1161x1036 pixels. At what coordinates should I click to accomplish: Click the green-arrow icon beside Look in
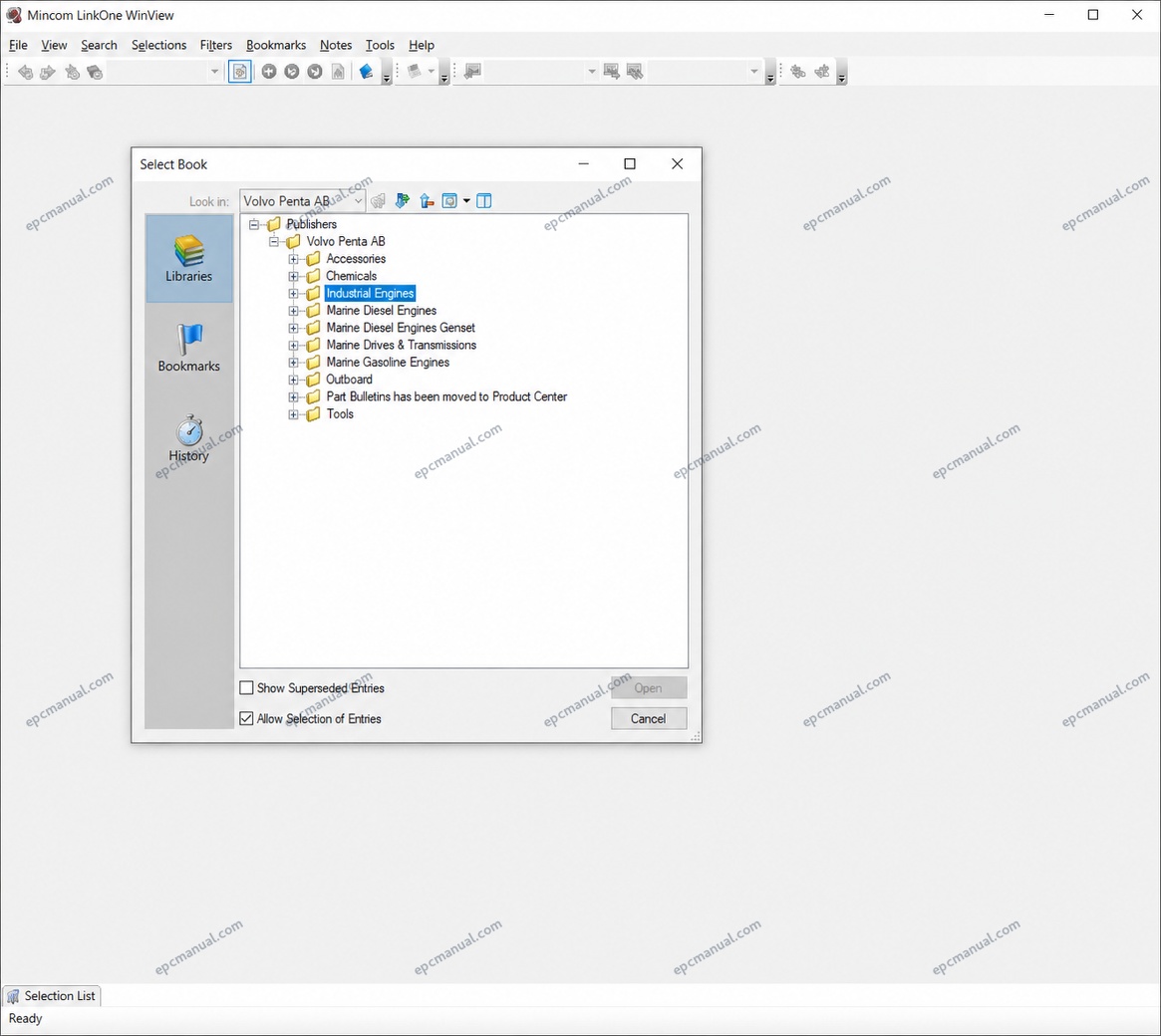tap(402, 200)
